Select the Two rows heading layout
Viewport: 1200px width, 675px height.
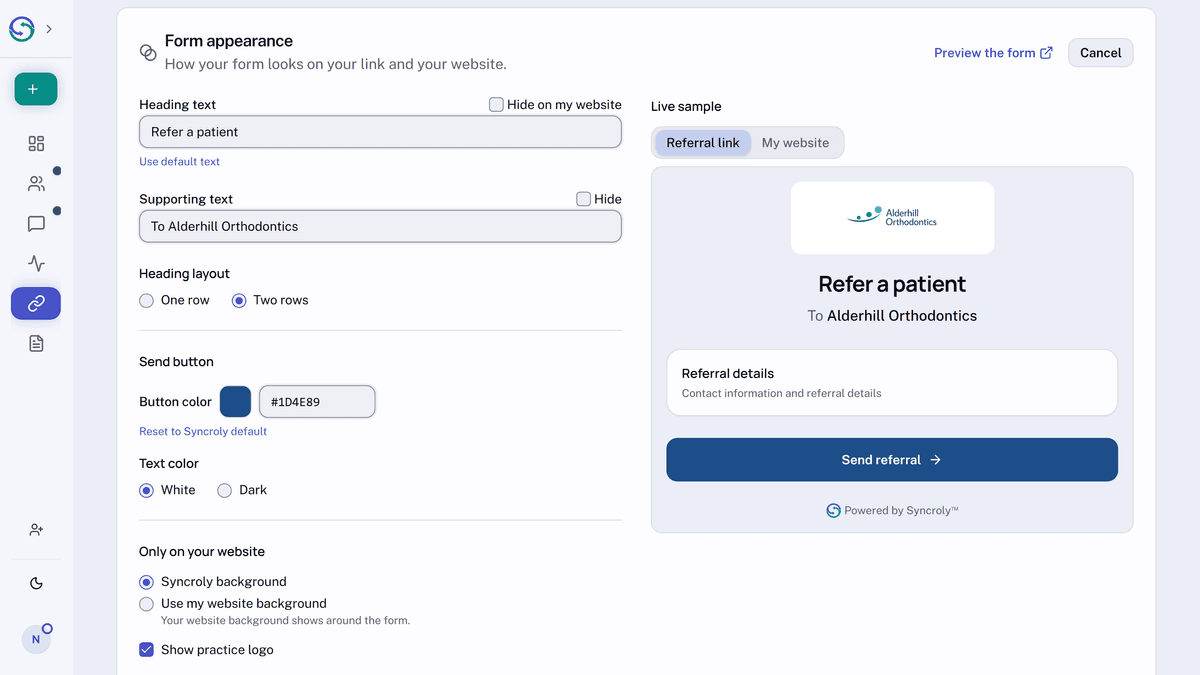tap(239, 300)
